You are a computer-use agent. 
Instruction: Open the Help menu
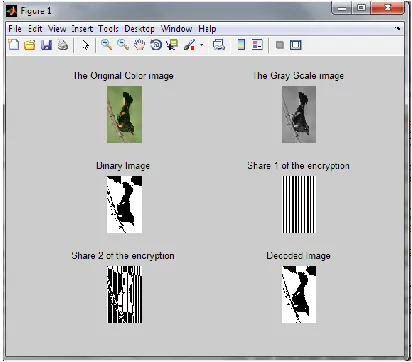click(207, 29)
